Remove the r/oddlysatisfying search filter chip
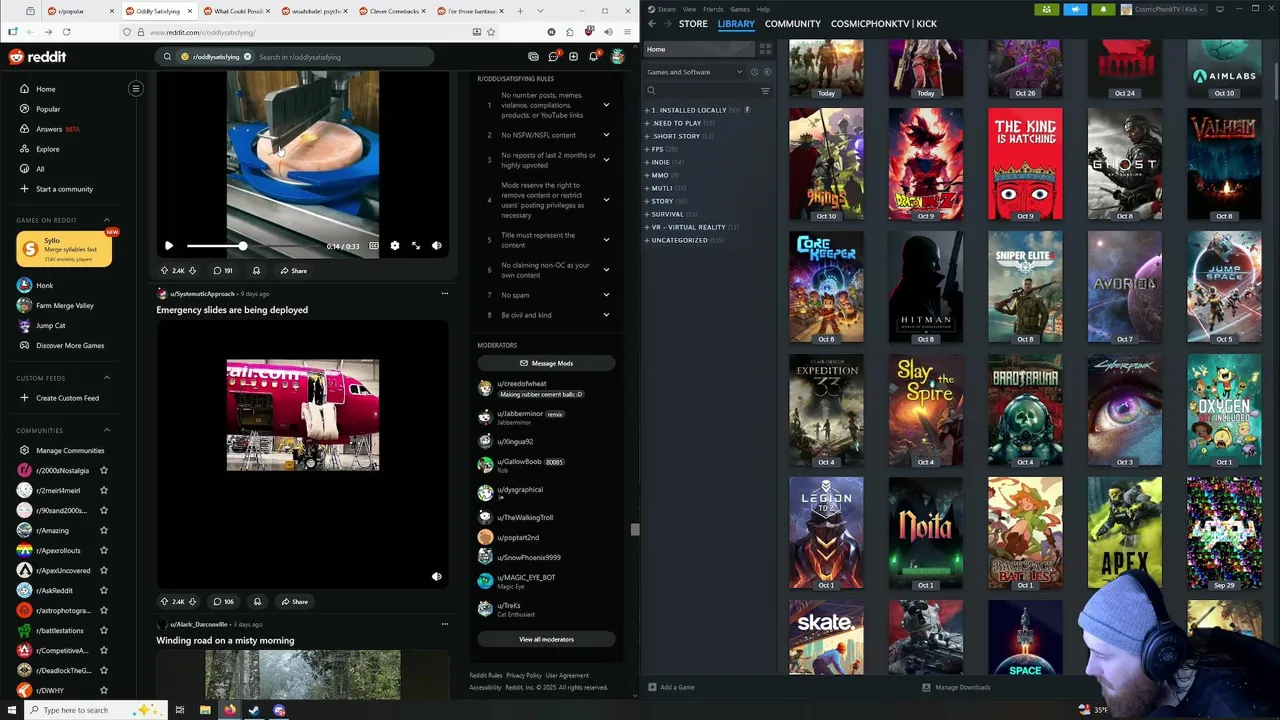Image resolution: width=1280 pixels, height=720 pixels. click(x=249, y=57)
